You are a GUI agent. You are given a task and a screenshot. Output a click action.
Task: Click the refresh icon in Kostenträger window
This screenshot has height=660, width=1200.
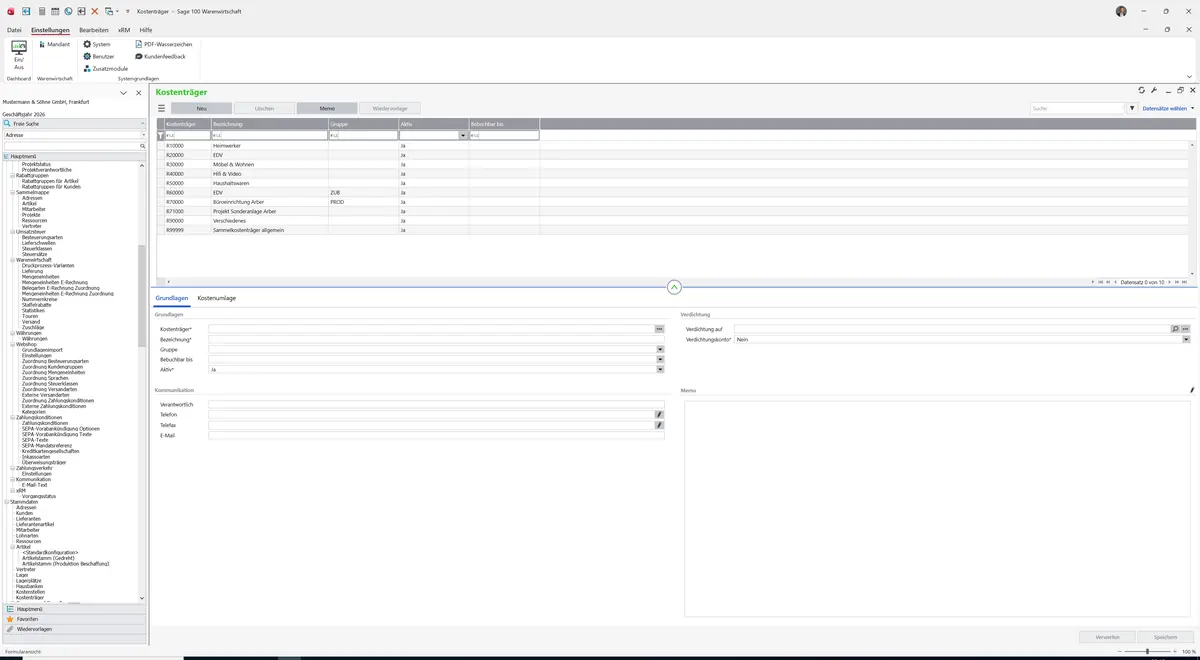coord(1141,90)
